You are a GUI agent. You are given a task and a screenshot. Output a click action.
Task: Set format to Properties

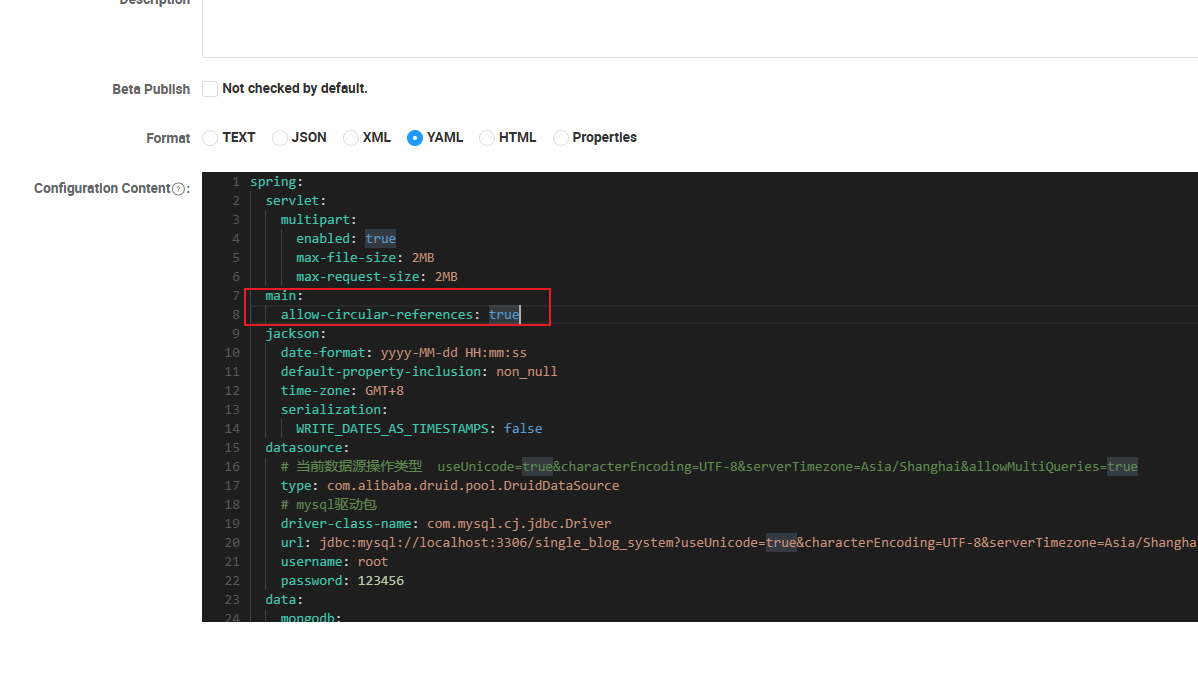tap(561, 138)
